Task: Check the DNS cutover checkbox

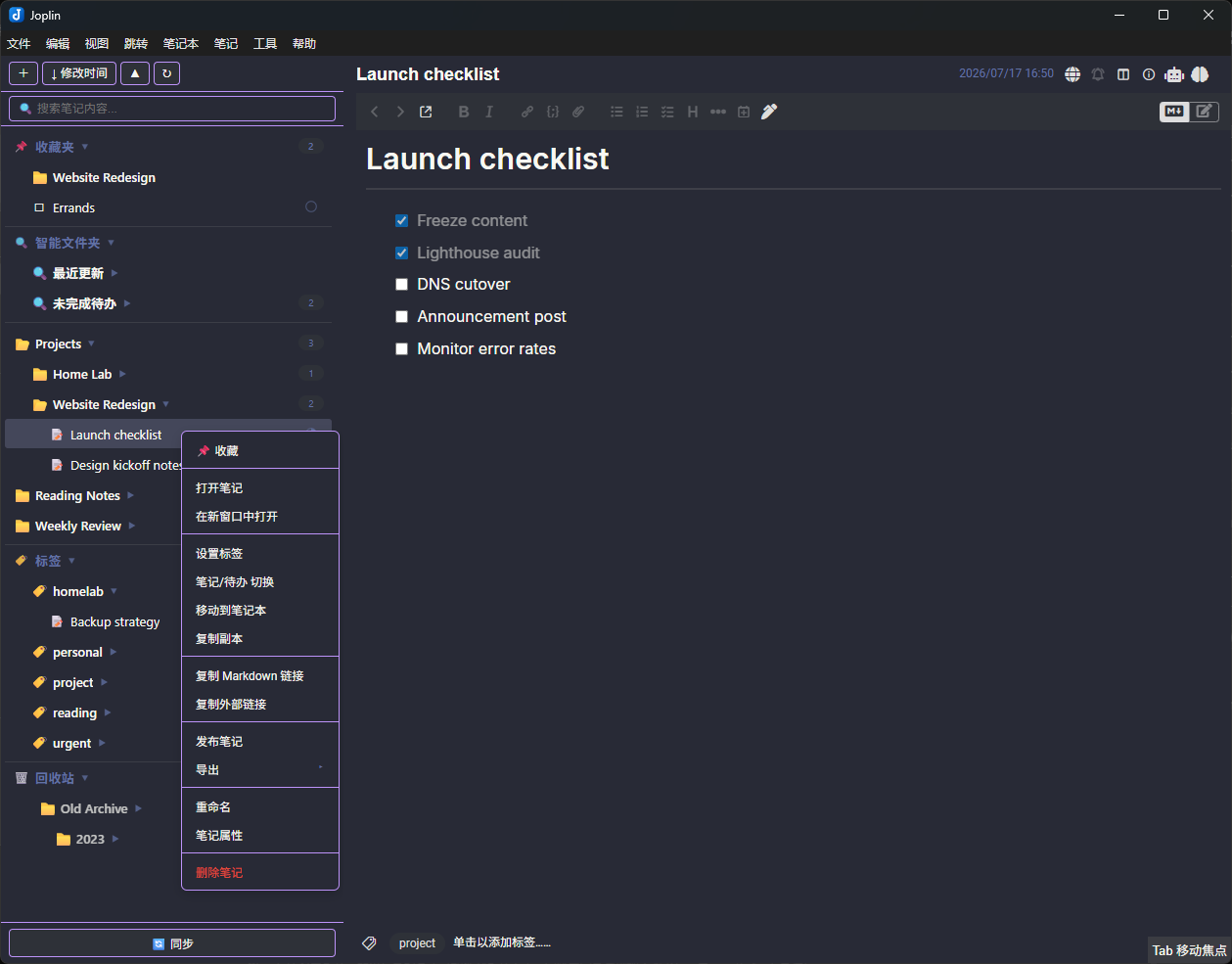Action: [x=401, y=285]
